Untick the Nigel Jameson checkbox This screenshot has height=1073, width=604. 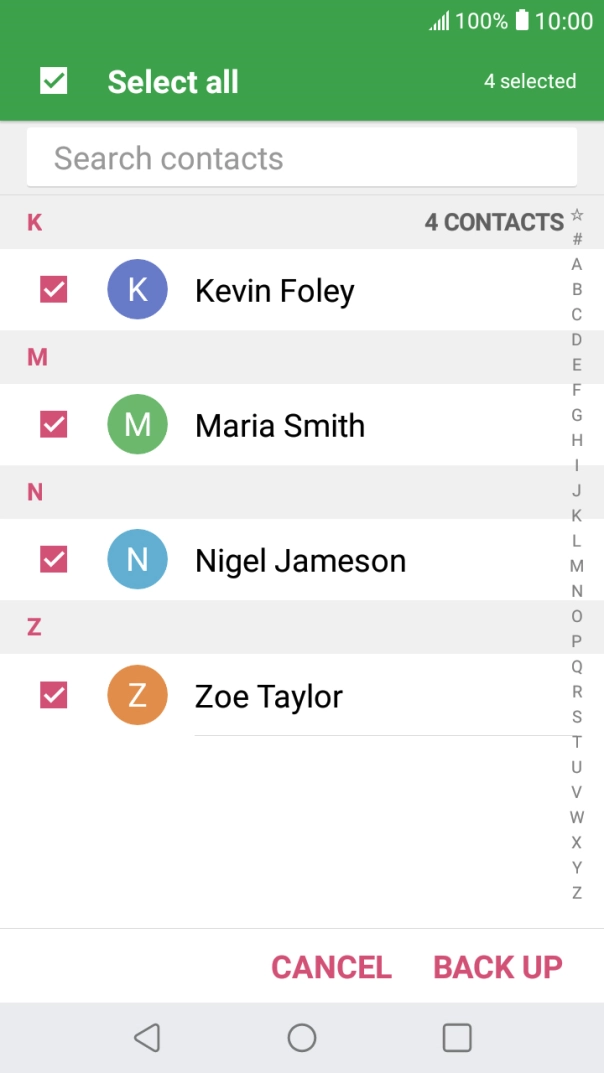point(54,560)
